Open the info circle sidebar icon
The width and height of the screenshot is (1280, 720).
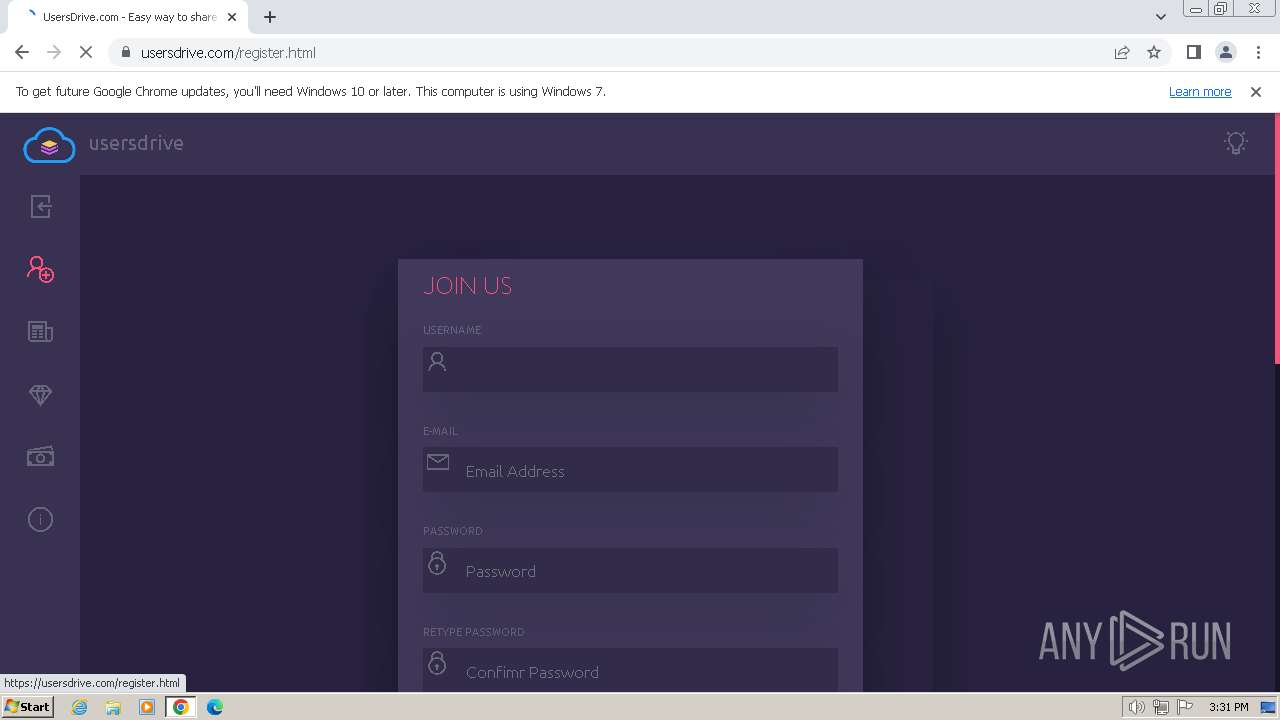click(x=40, y=519)
